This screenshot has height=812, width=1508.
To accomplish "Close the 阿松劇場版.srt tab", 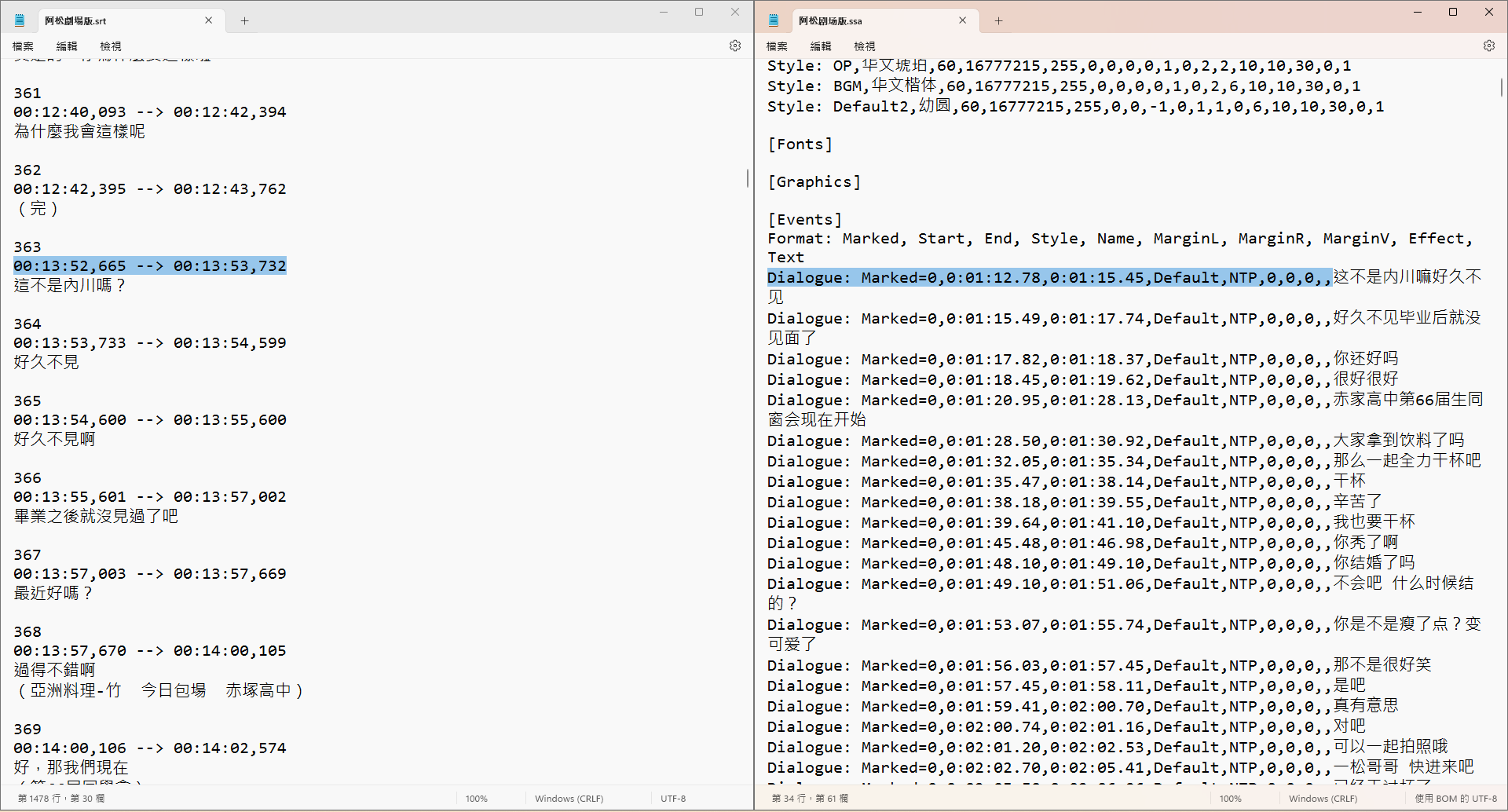I will pos(208,20).
